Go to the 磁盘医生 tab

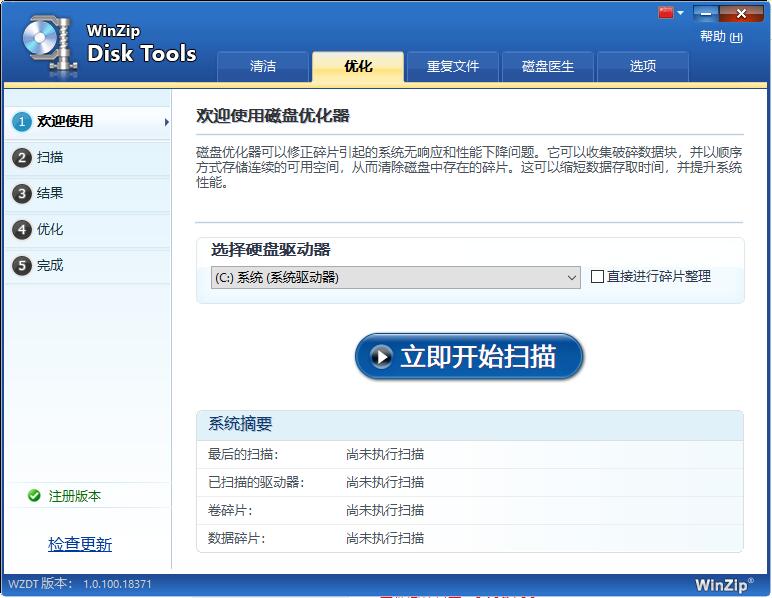tap(547, 66)
